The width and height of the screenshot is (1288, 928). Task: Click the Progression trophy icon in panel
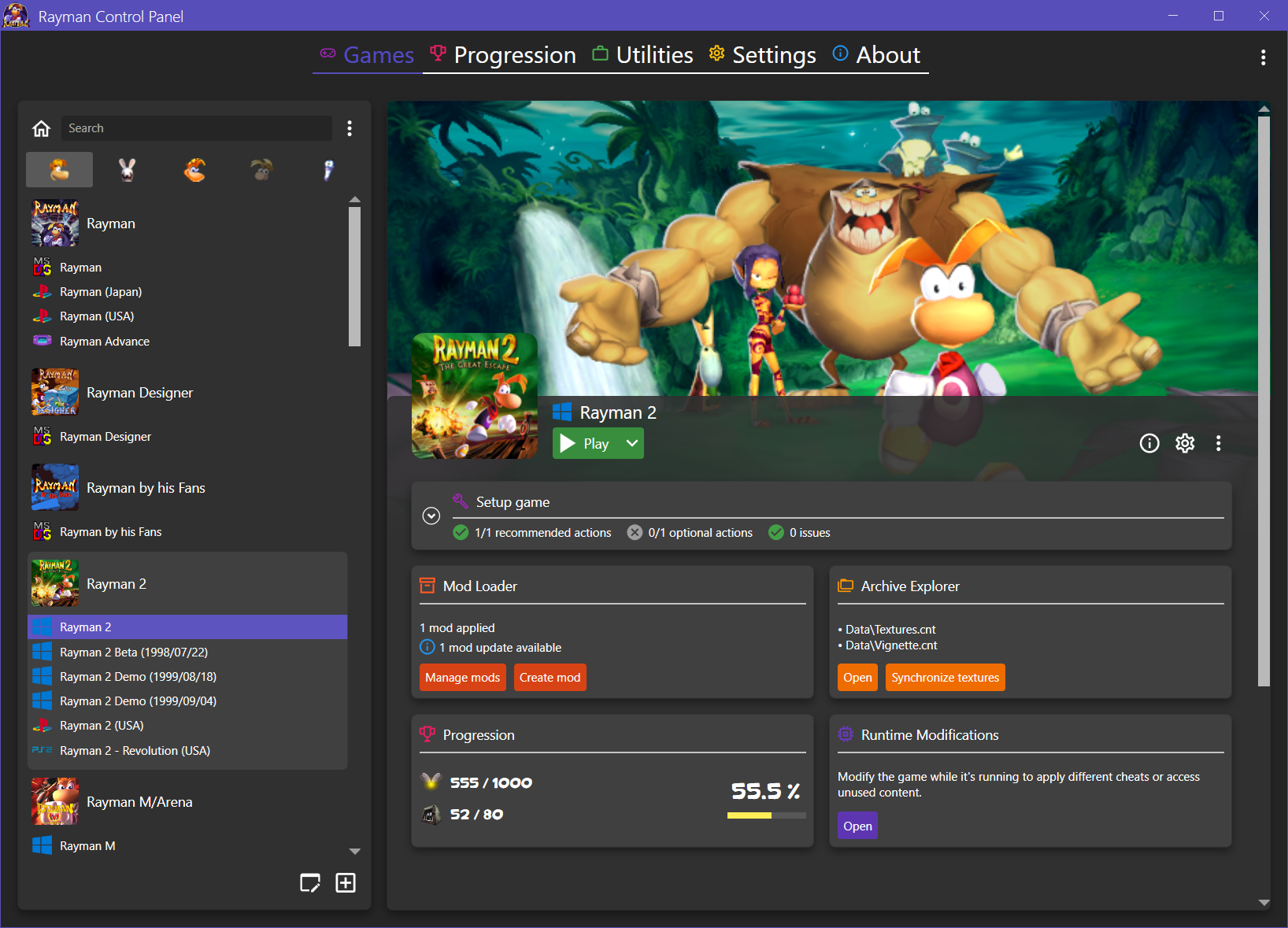click(x=427, y=734)
